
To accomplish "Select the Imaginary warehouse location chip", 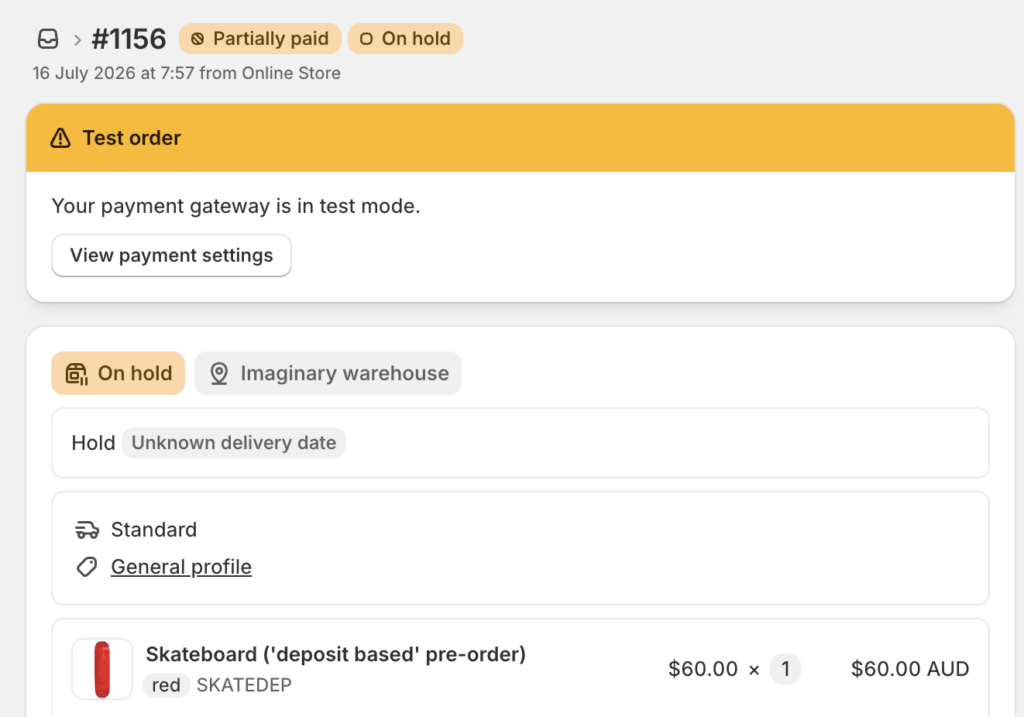I will point(328,374).
